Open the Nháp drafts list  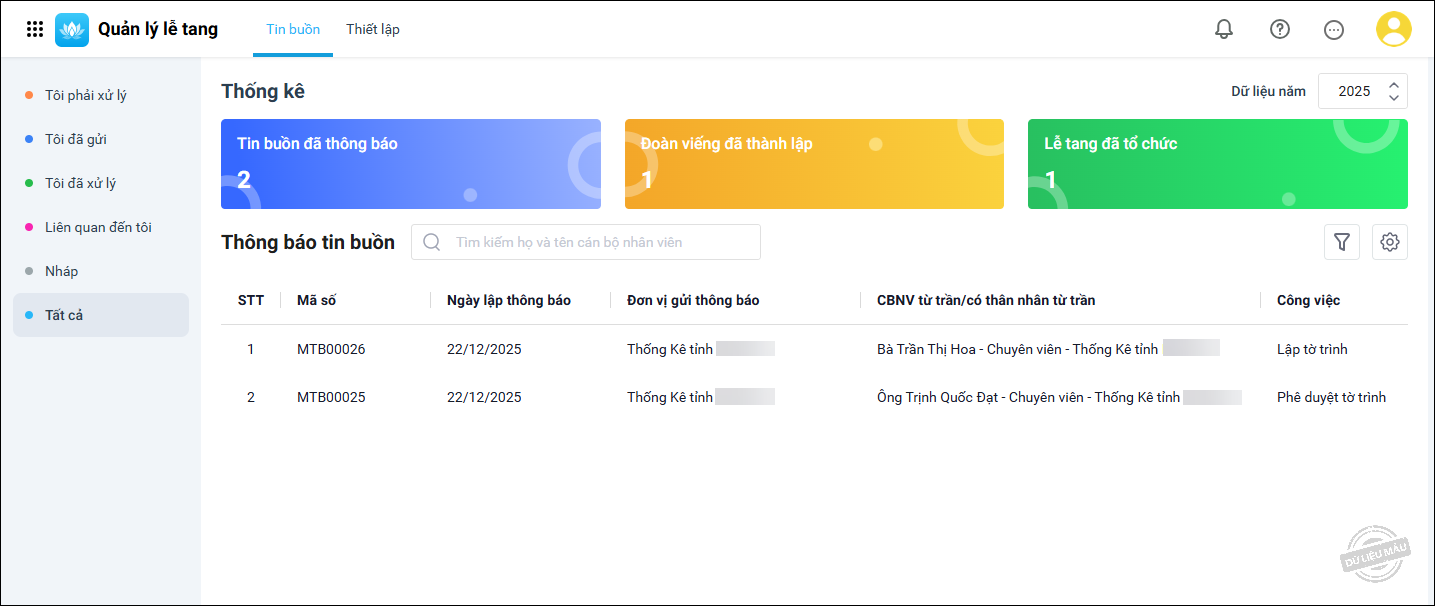coord(62,272)
